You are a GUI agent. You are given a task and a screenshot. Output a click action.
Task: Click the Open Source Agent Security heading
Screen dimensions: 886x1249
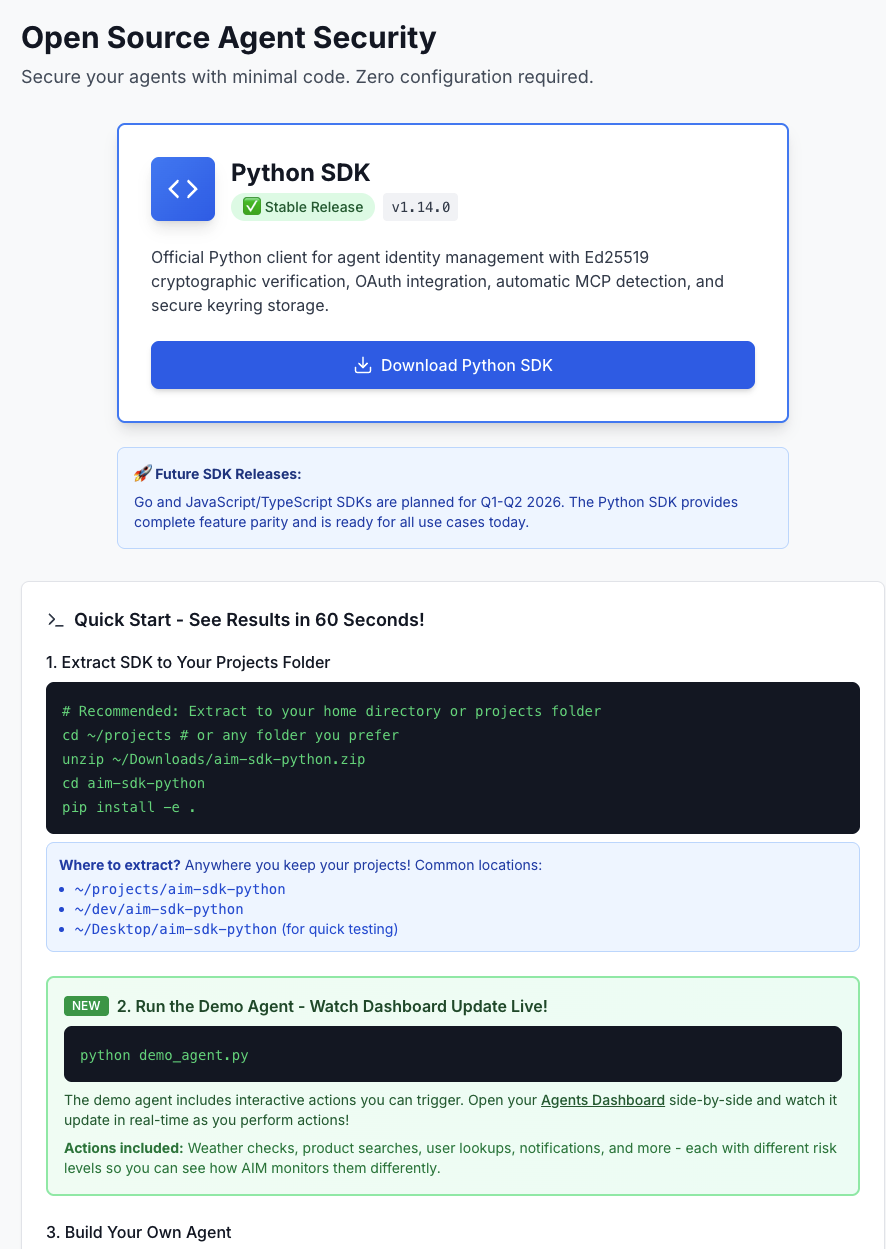(x=229, y=38)
